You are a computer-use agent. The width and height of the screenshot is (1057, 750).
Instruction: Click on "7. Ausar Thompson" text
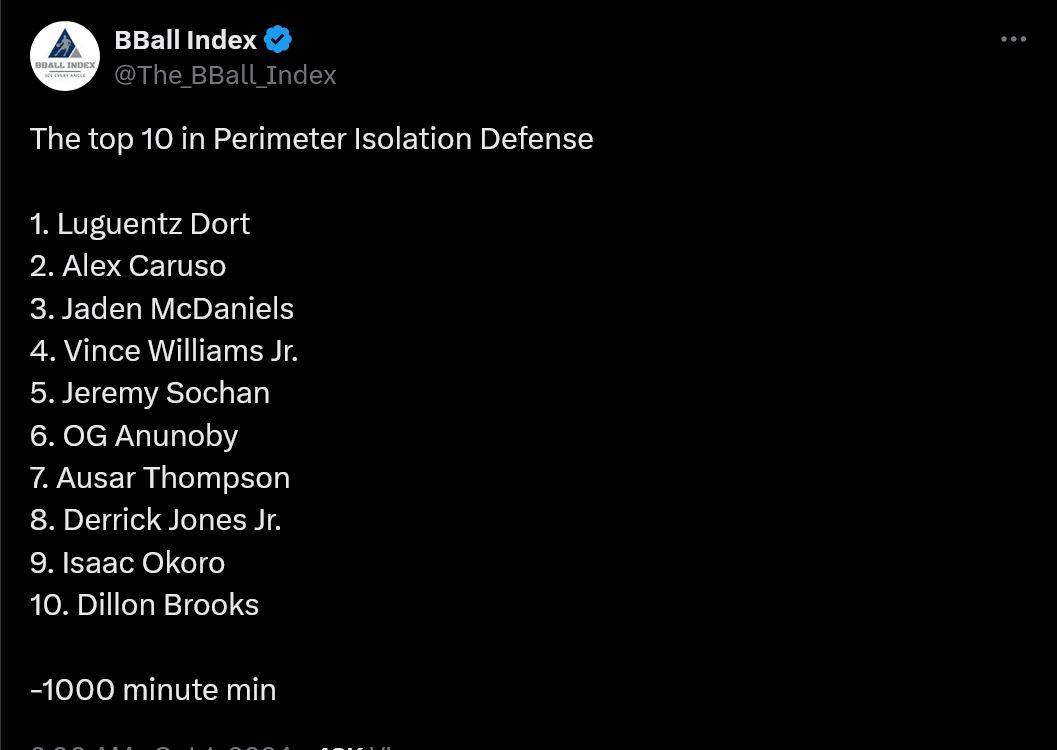point(160,478)
